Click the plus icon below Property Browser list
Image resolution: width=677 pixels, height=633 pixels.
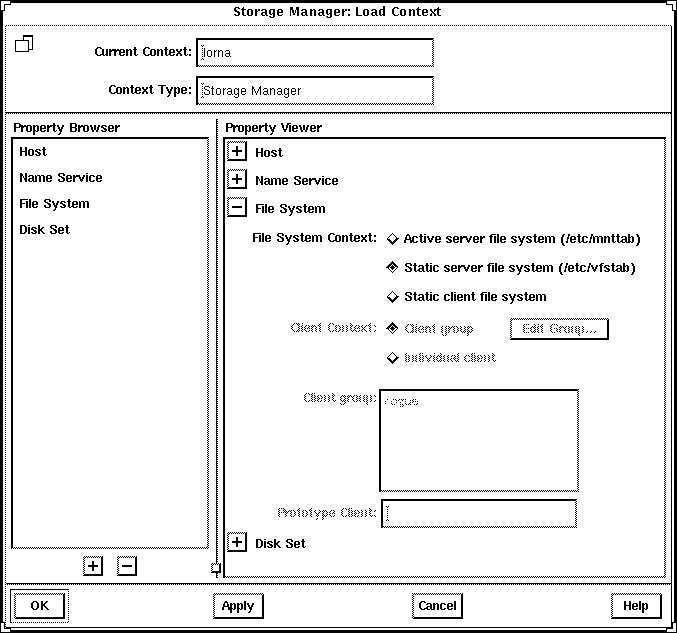[x=93, y=566]
